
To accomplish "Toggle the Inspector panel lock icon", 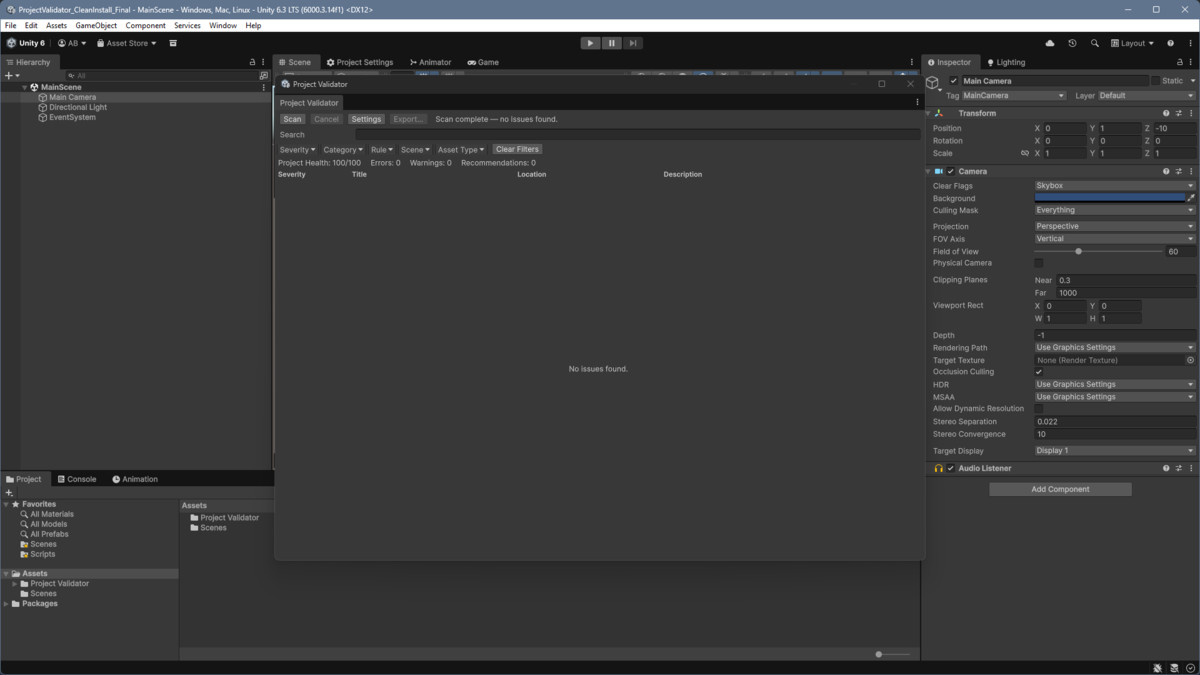I will [1179, 62].
